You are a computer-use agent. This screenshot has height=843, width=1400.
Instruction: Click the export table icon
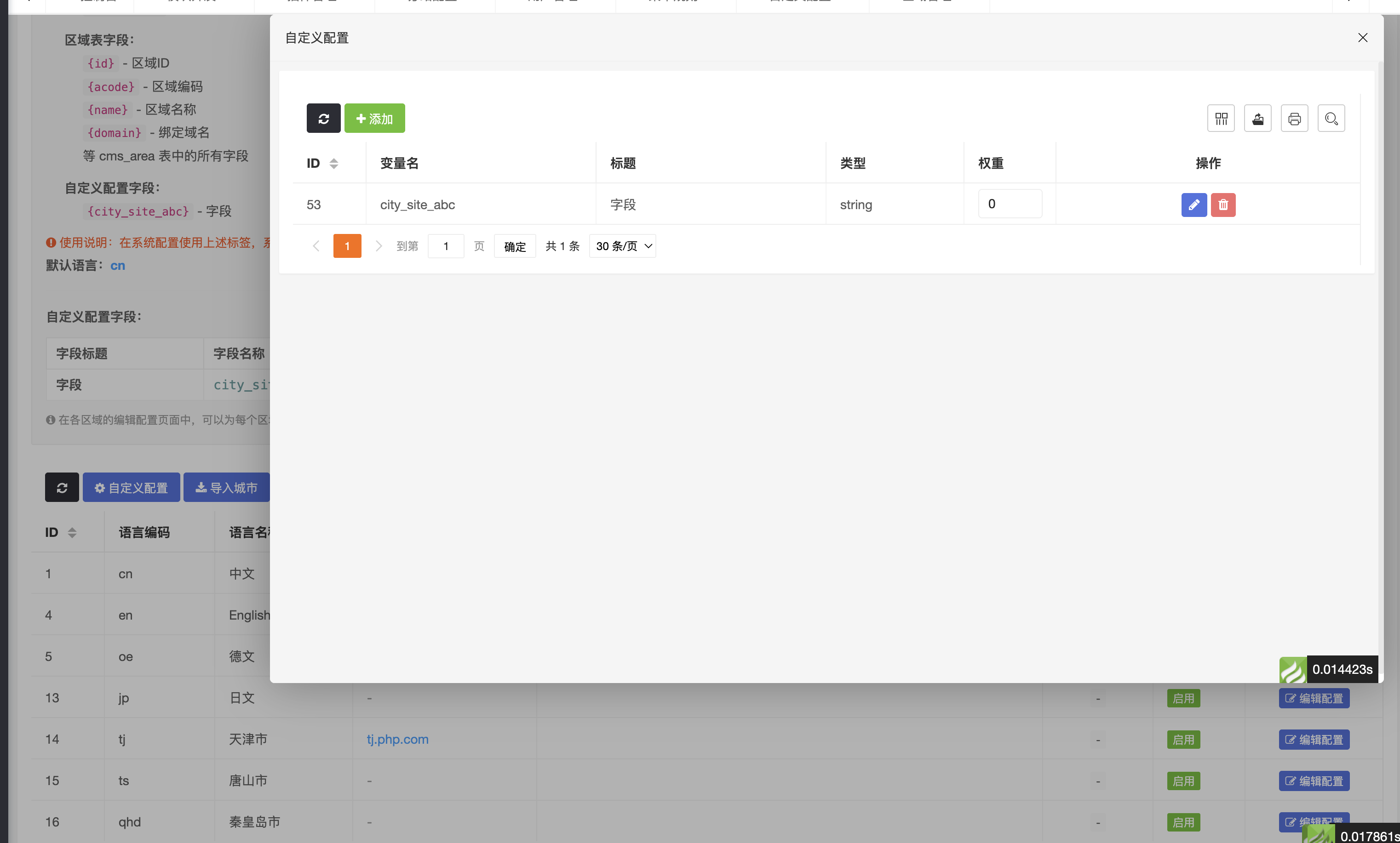click(1257, 118)
